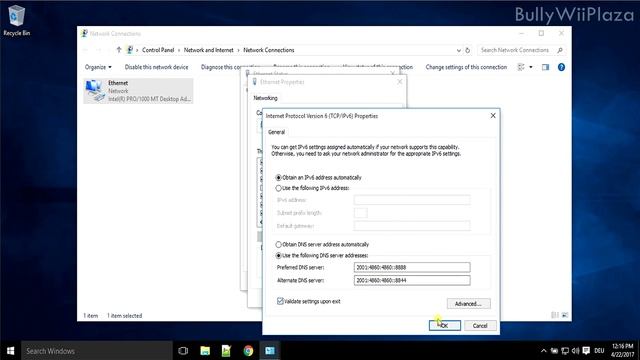Select Use the following IPv6 address
This screenshot has height=360, width=640.
click(x=312, y=188)
